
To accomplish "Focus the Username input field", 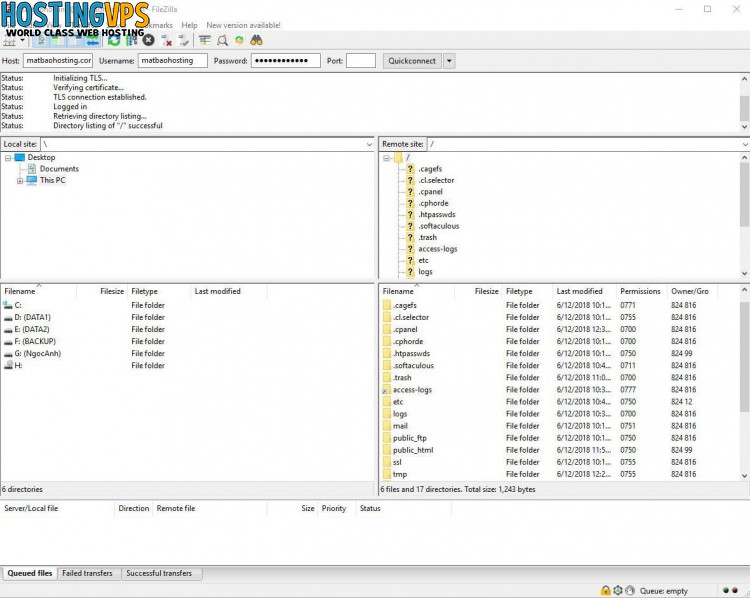I will 173,61.
